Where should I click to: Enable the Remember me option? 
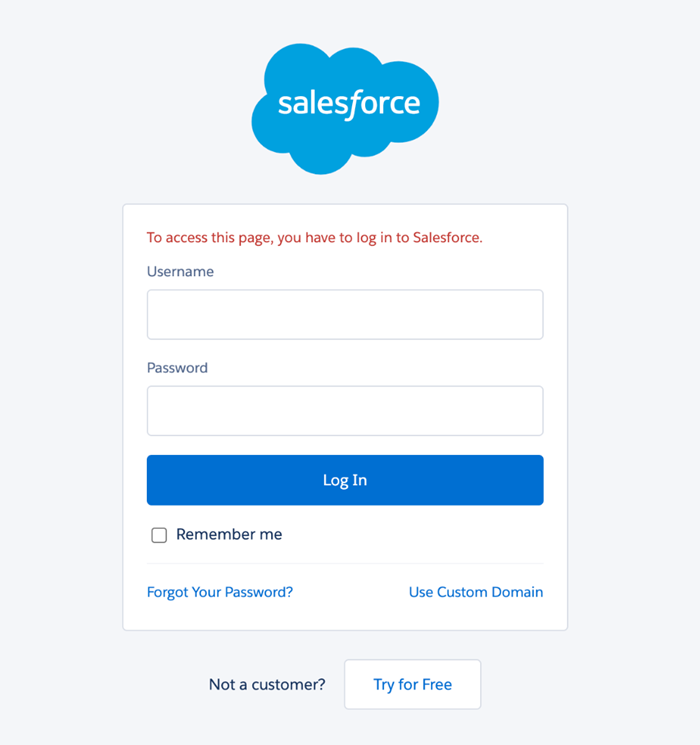point(159,535)
